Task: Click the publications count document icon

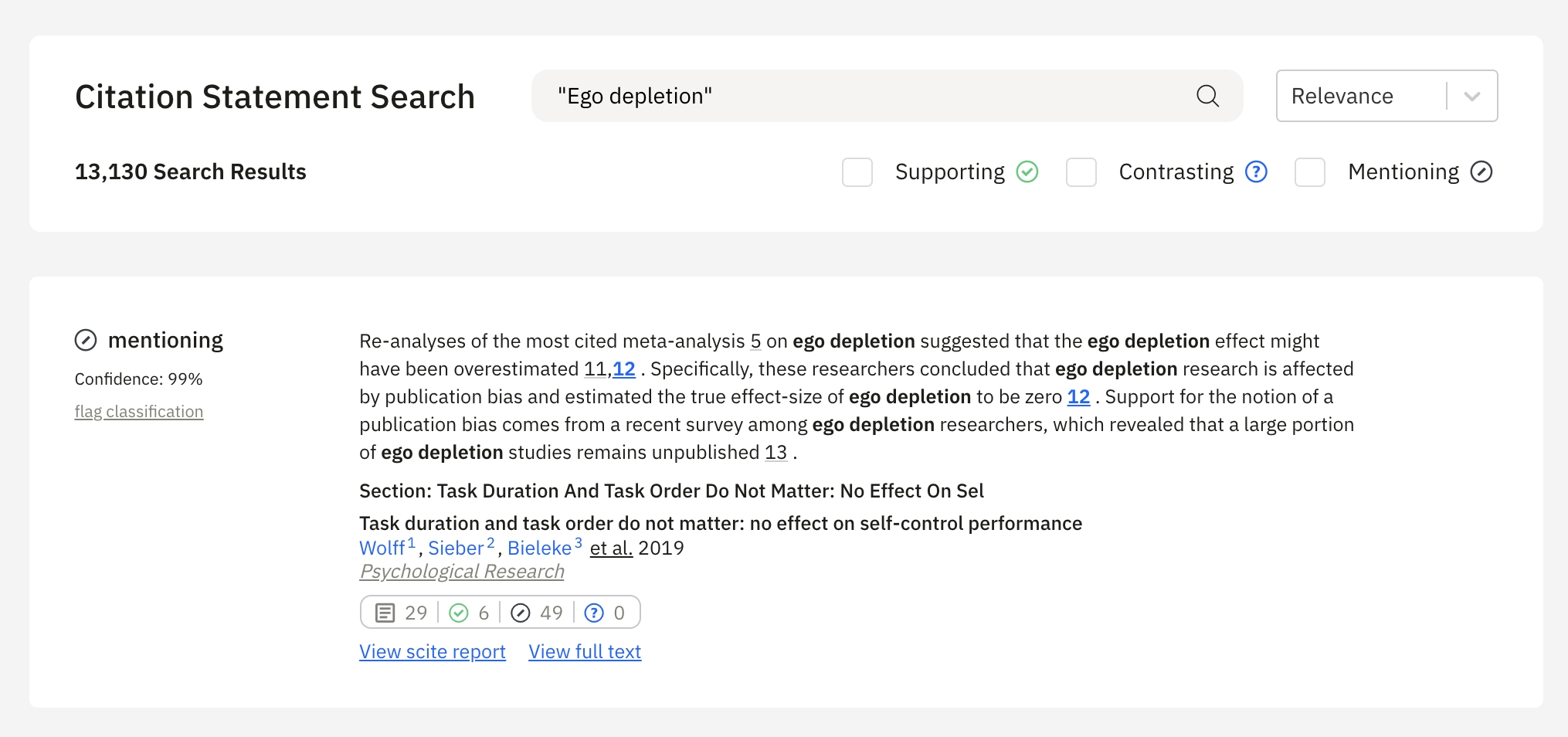Action: (x=385, y=613)
